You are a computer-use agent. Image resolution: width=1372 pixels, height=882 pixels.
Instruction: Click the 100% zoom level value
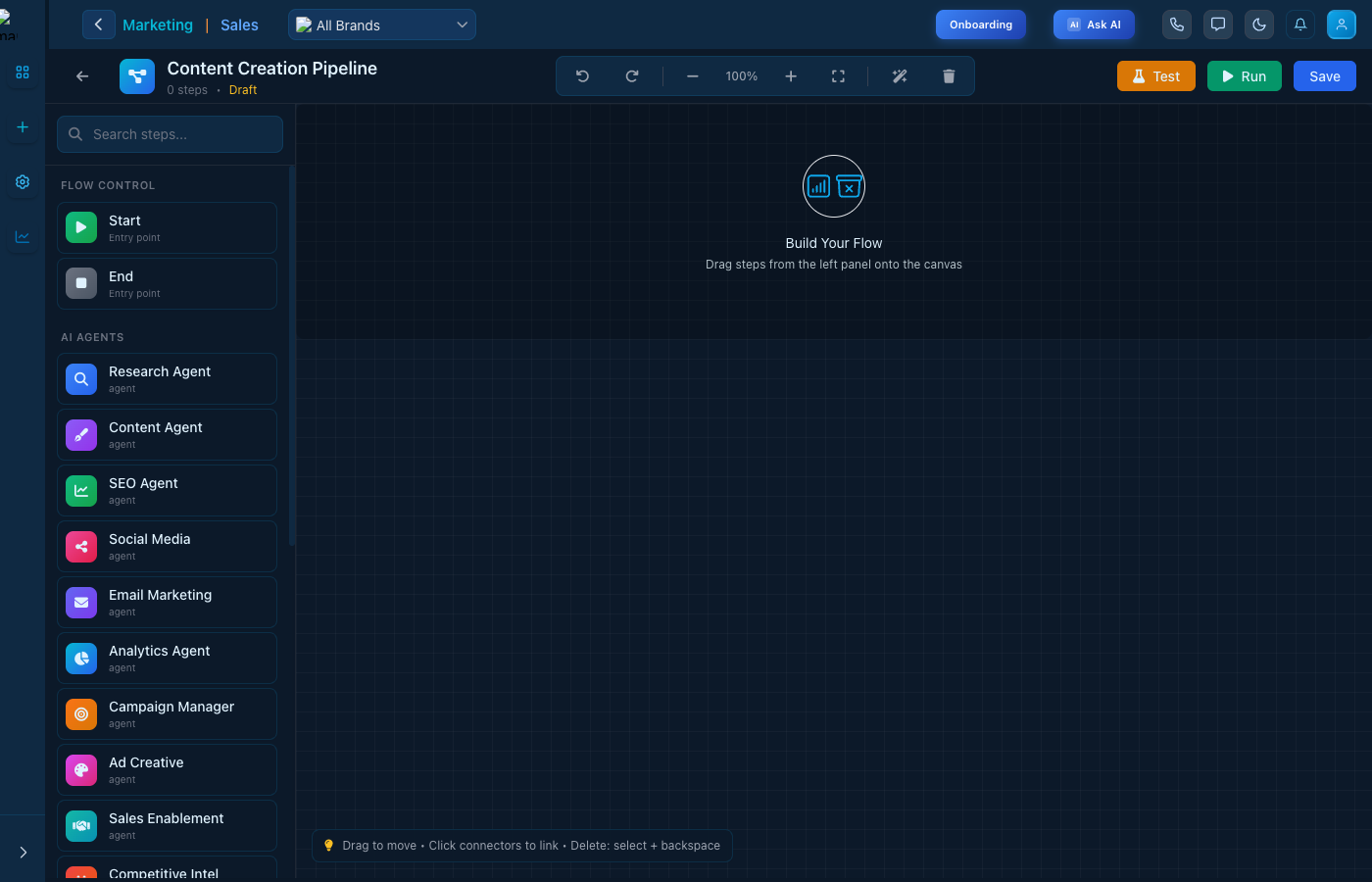pos(742,76)
